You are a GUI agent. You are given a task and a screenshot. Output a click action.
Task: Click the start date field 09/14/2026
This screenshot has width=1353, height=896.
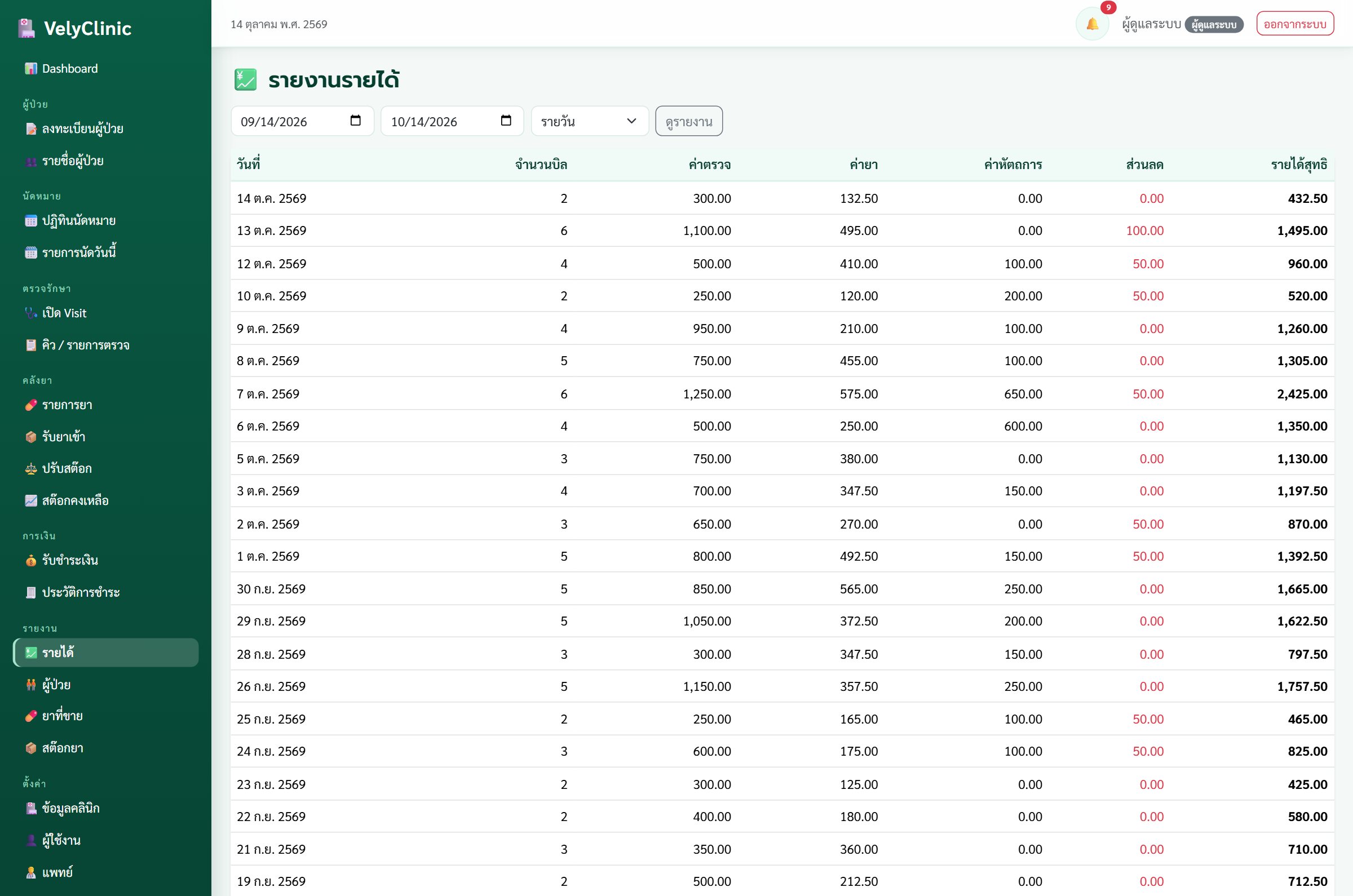[x=302, y=121]
